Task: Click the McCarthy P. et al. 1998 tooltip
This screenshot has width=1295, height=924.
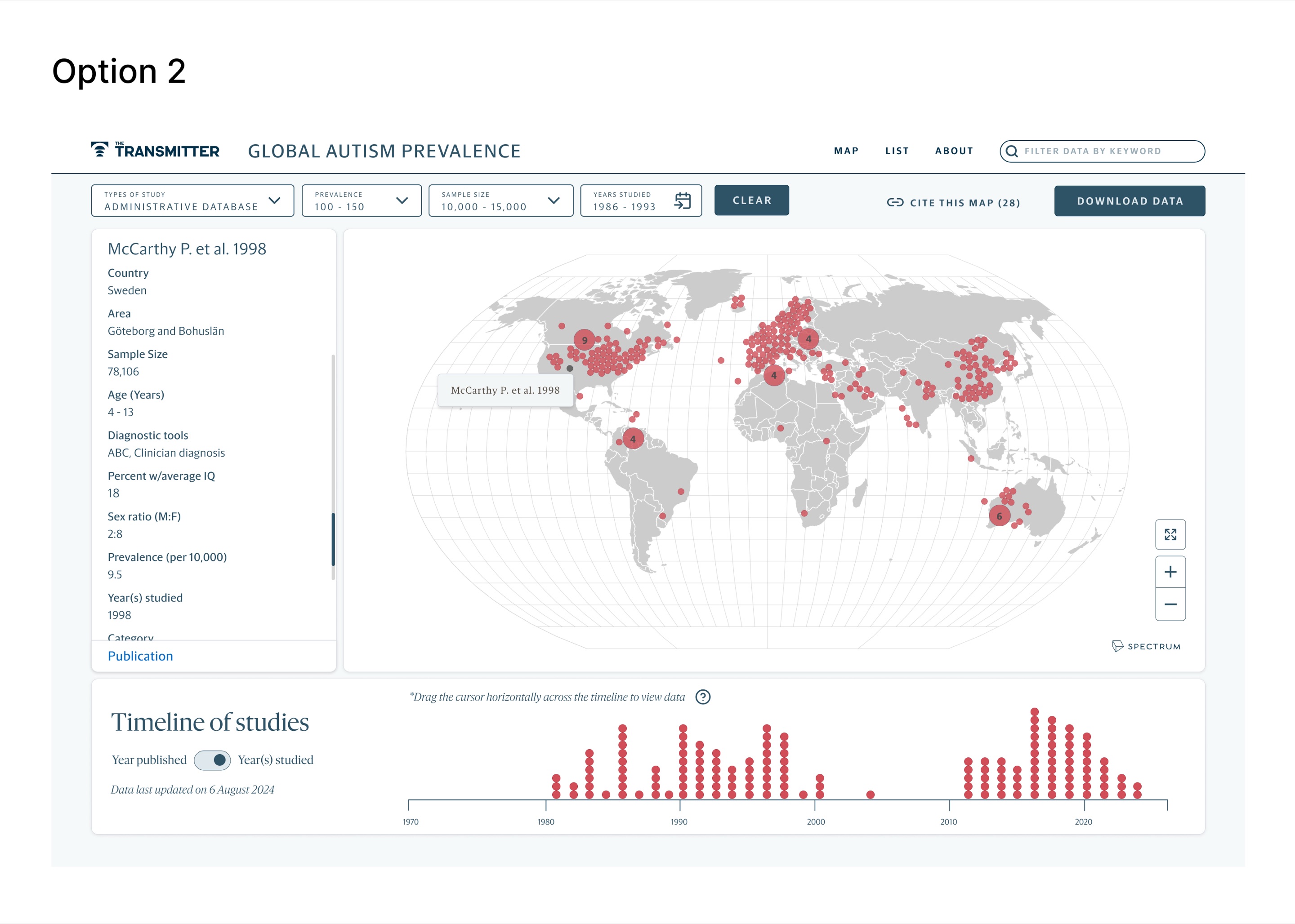Action: click(505, 390)
